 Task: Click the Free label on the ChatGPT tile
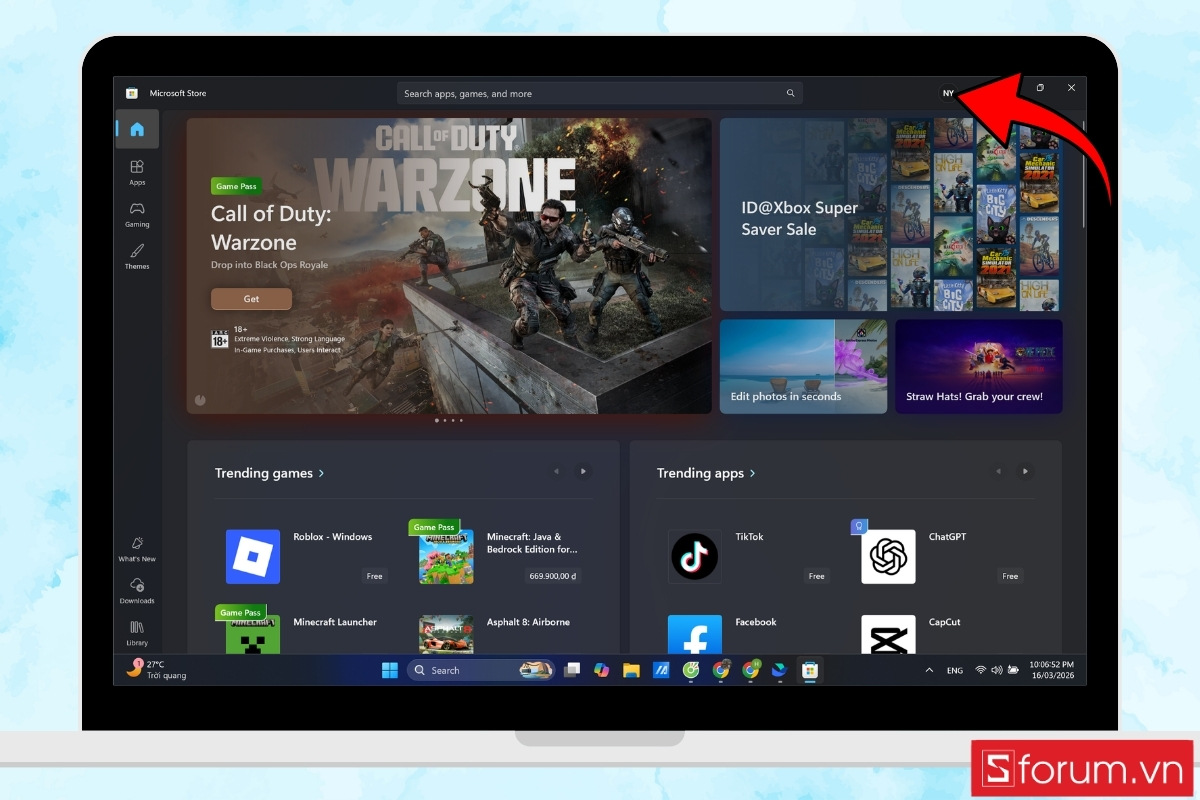tap(1010, 576)
